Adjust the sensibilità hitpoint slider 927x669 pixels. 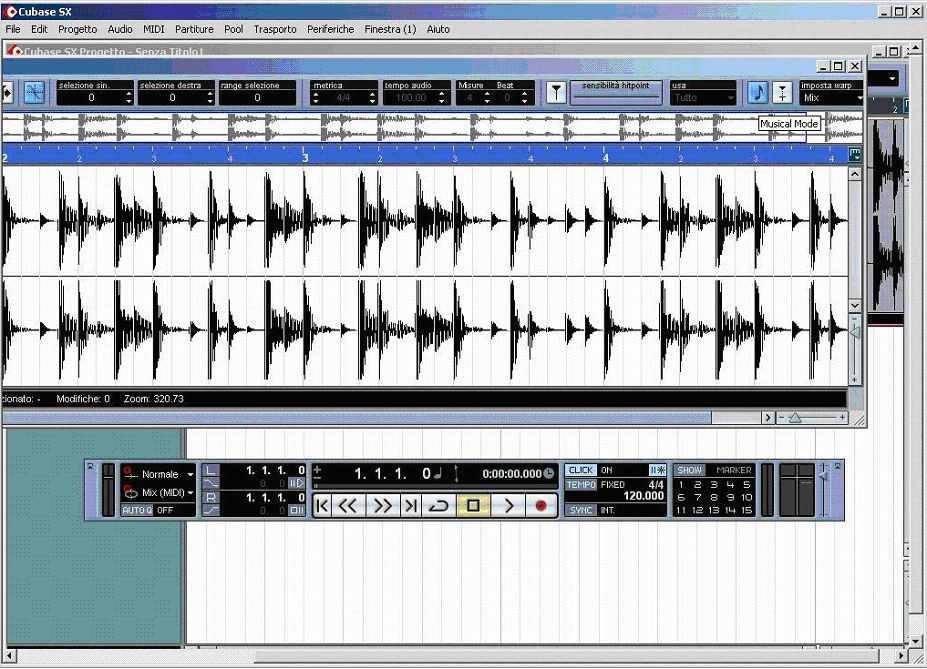coord(615,97)
